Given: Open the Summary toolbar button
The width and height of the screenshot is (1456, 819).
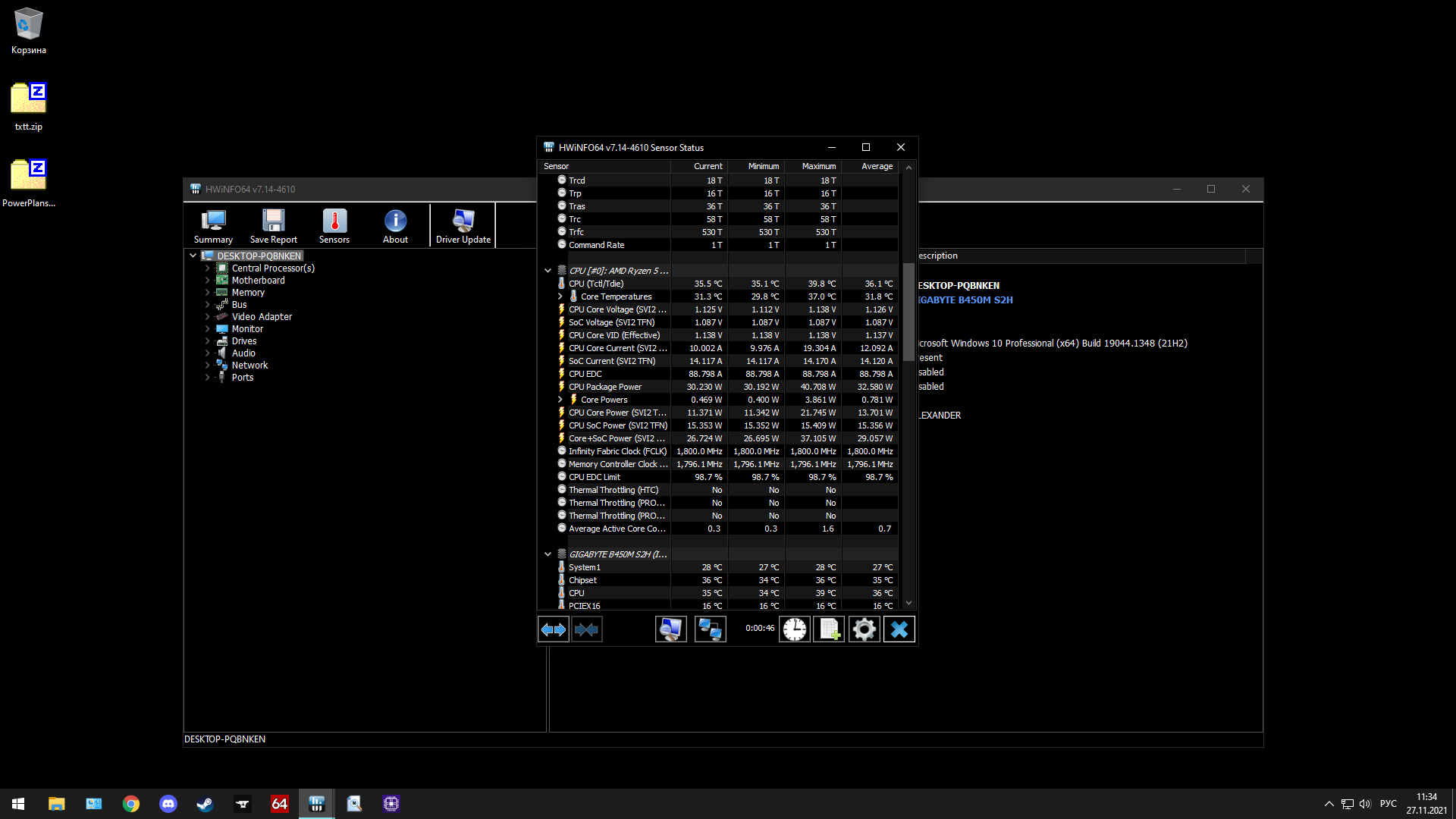Looking at the screenshot, I should 213,226.
